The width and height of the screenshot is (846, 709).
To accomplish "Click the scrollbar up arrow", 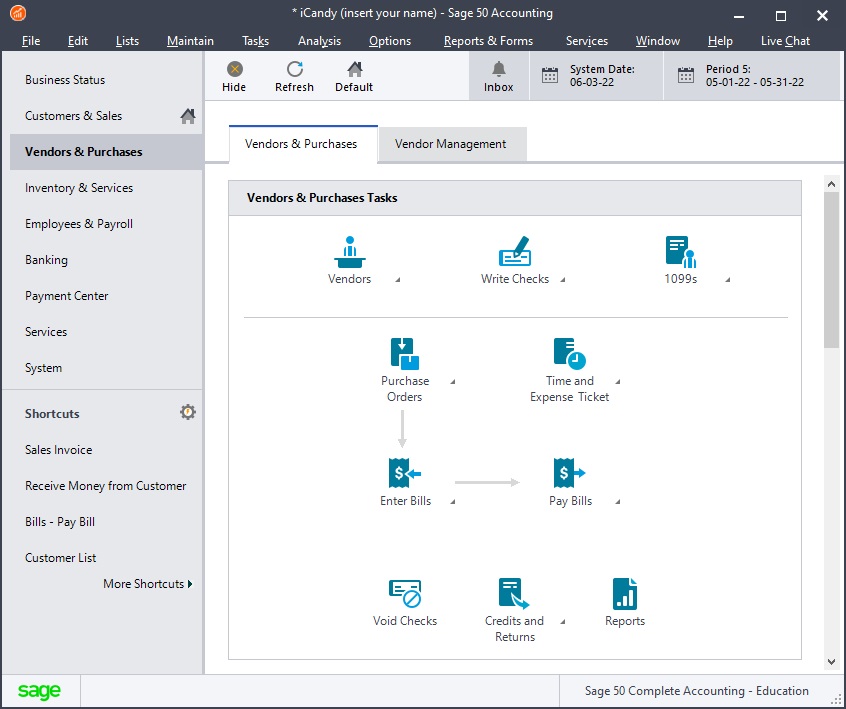I will tap(831, 185).
